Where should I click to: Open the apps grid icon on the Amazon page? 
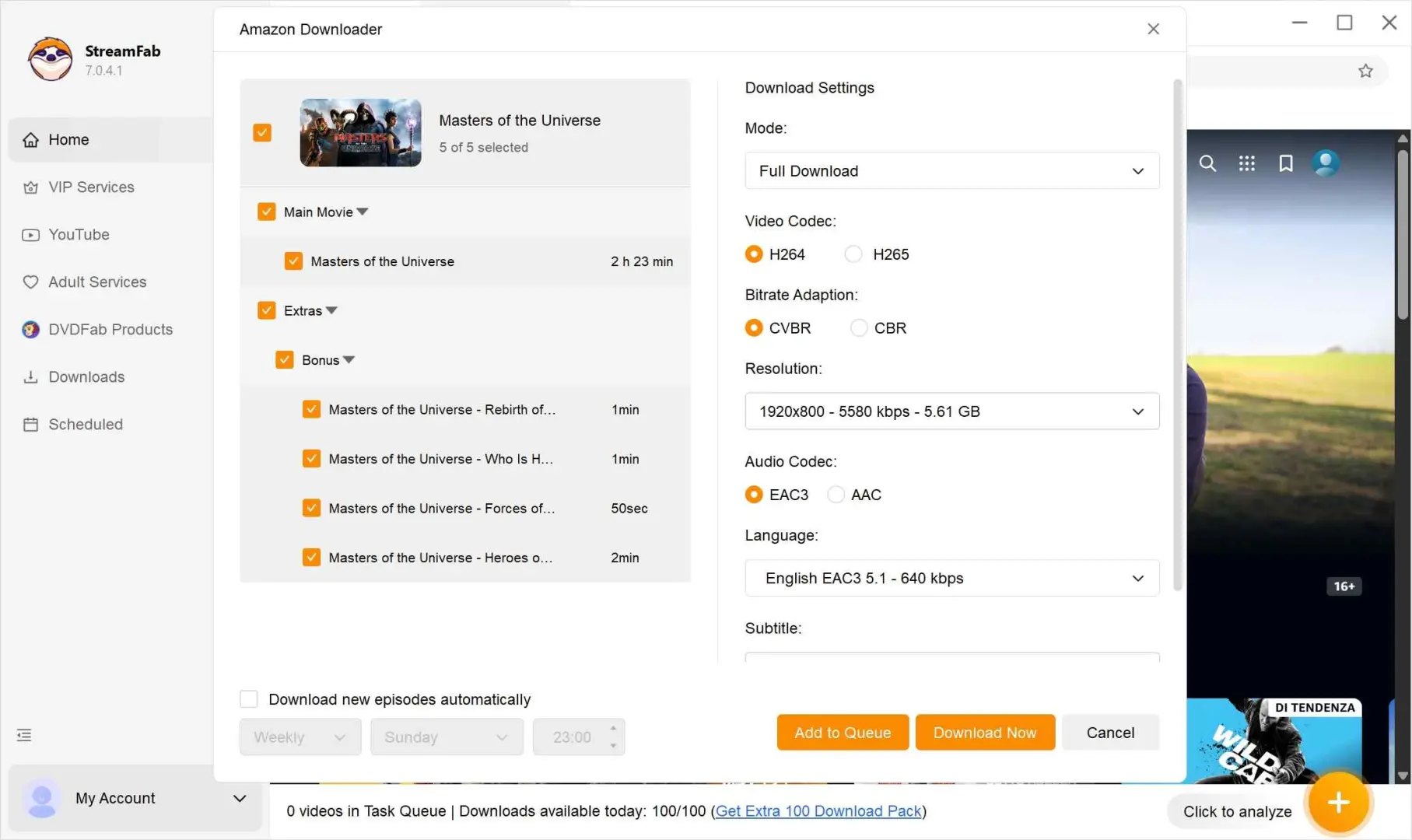tap(1246, 163)
